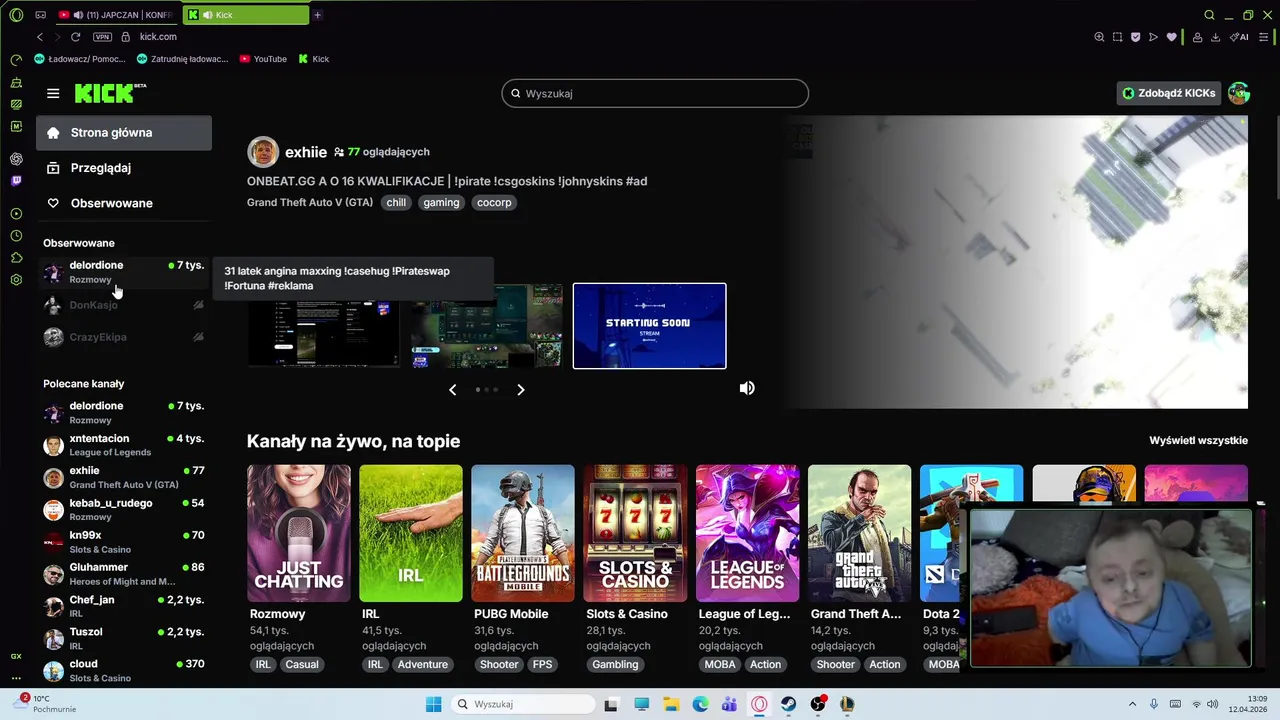The height and width of the screenshot is (720, 1280).
Task: Select the Starting Soon stream thumbnail
Action: [x=649, y=326]
